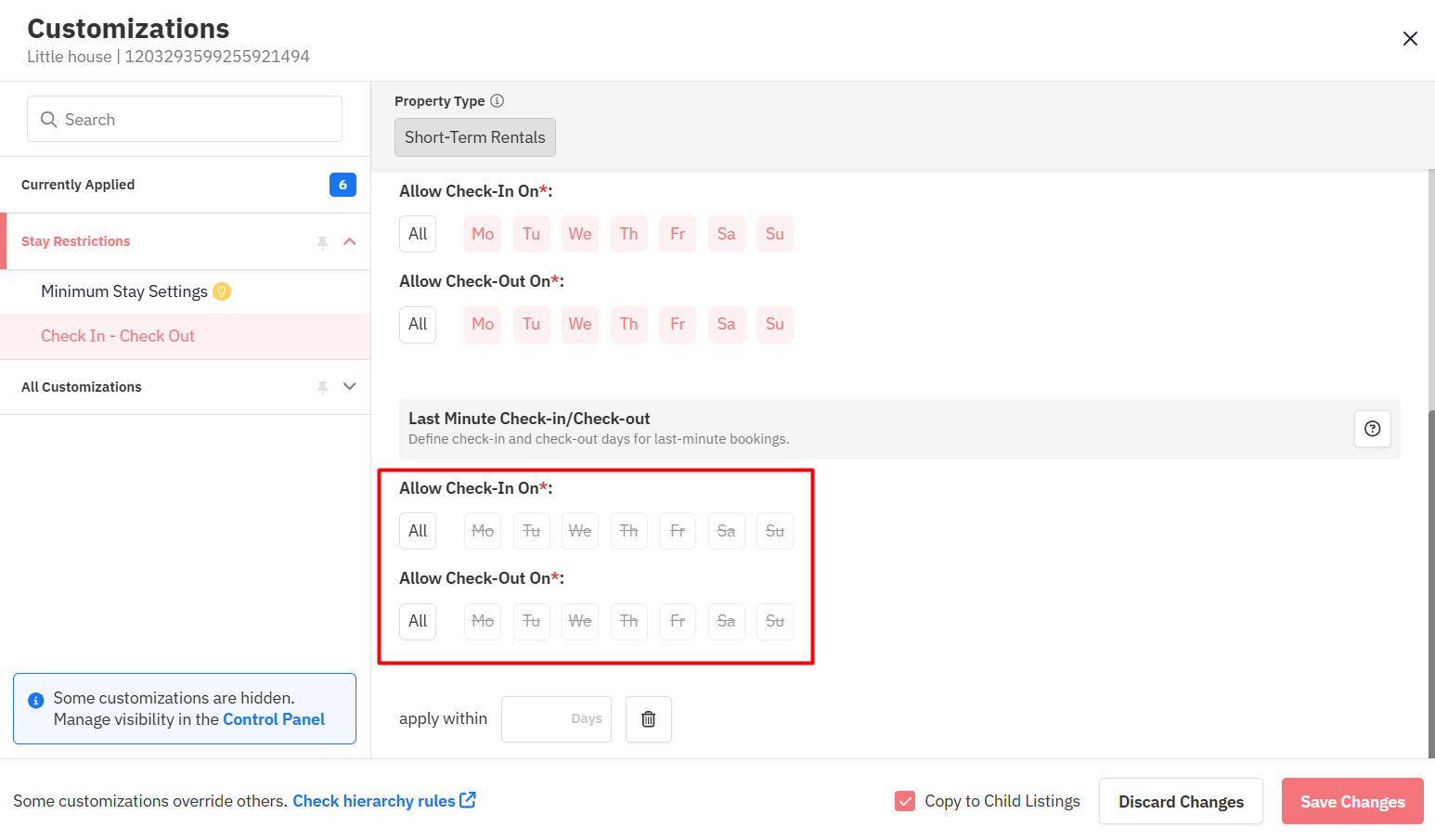Viewport: 1435px width, 840px height.
Task: Click the search magnifier icon
Action: point(49,120)
